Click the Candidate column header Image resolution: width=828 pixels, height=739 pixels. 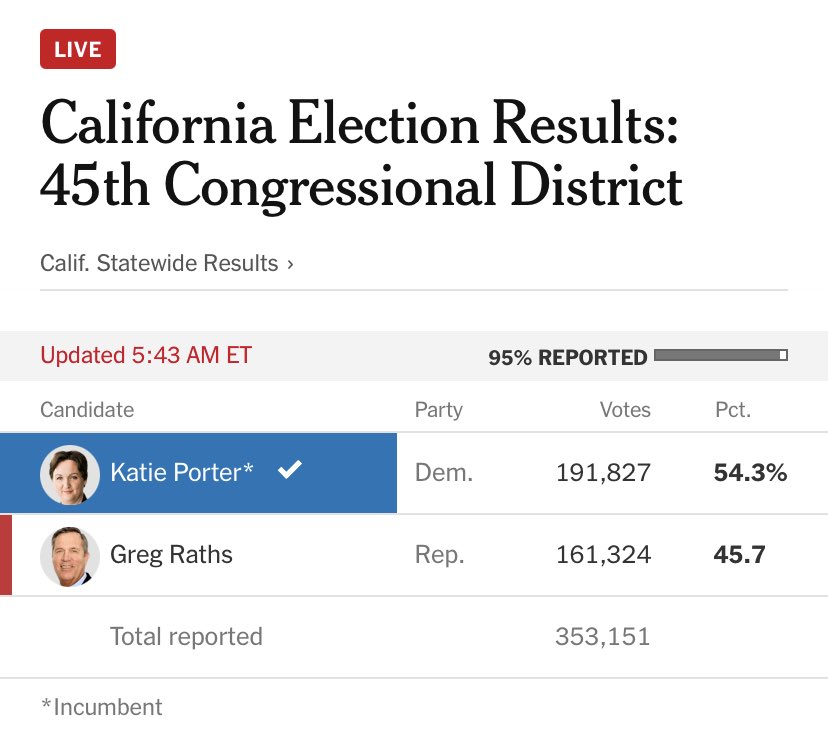coord(87,410)
